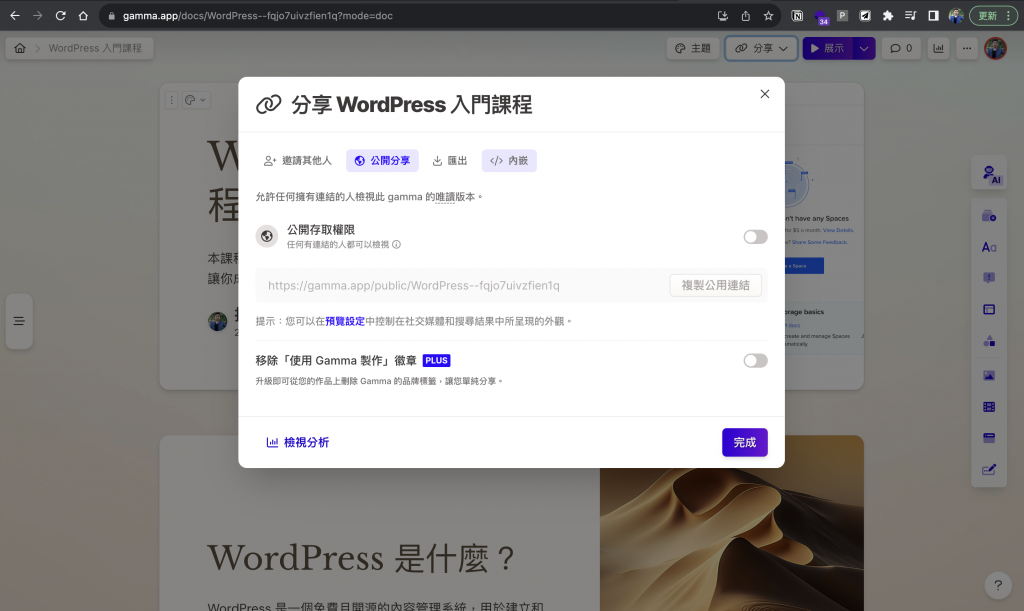
Task: Click the WordPress 是什麼？ heading
Action: tap(361, 558)
